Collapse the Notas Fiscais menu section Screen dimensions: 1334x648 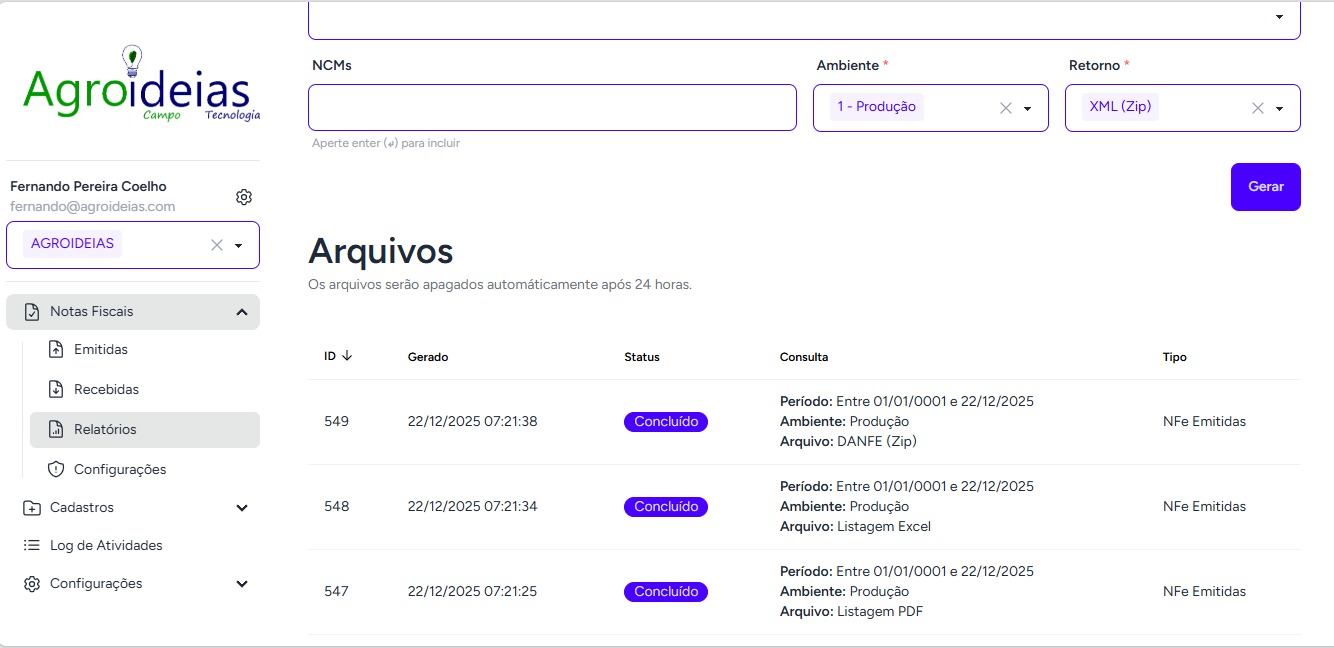tap(242, 312)
